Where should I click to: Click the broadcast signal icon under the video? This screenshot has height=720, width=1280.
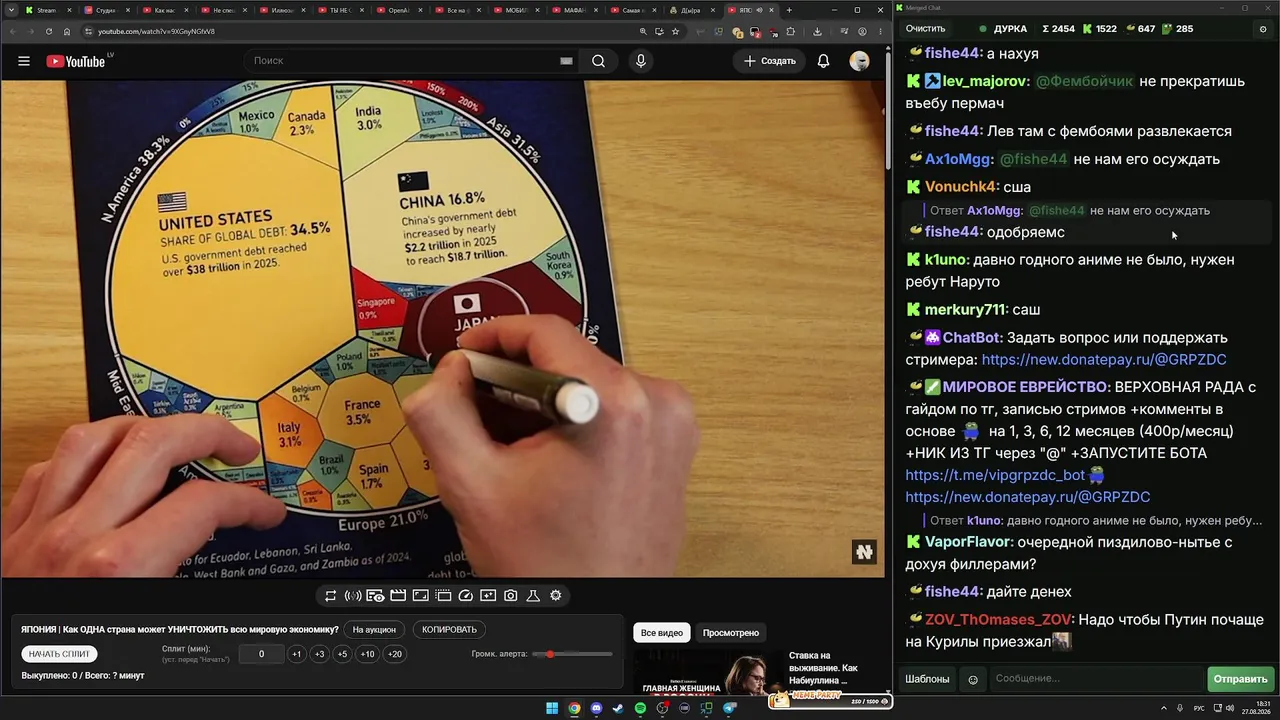tap(353, 596)
